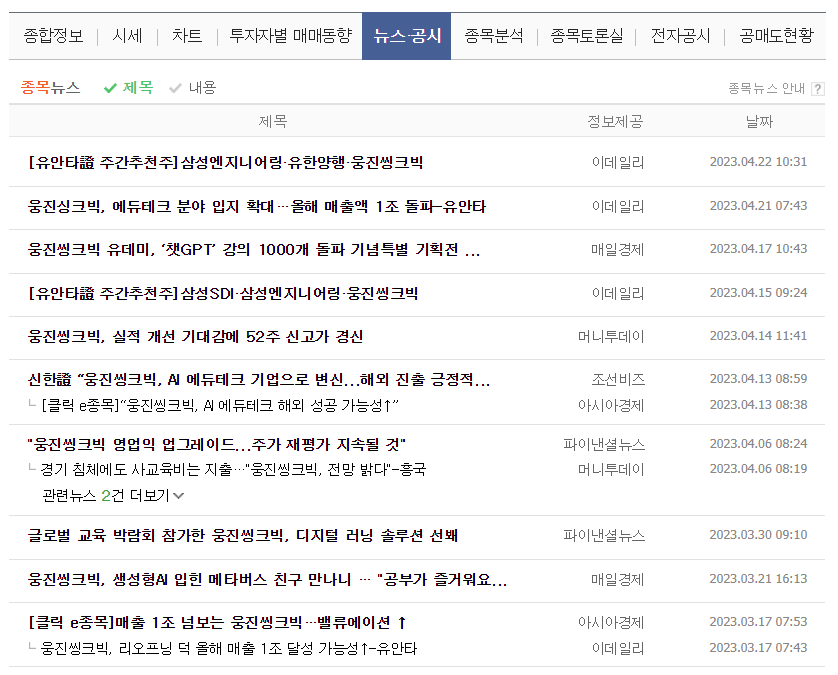Click the 날짜 column header
The image size is (838, 675).
point(759,121)
